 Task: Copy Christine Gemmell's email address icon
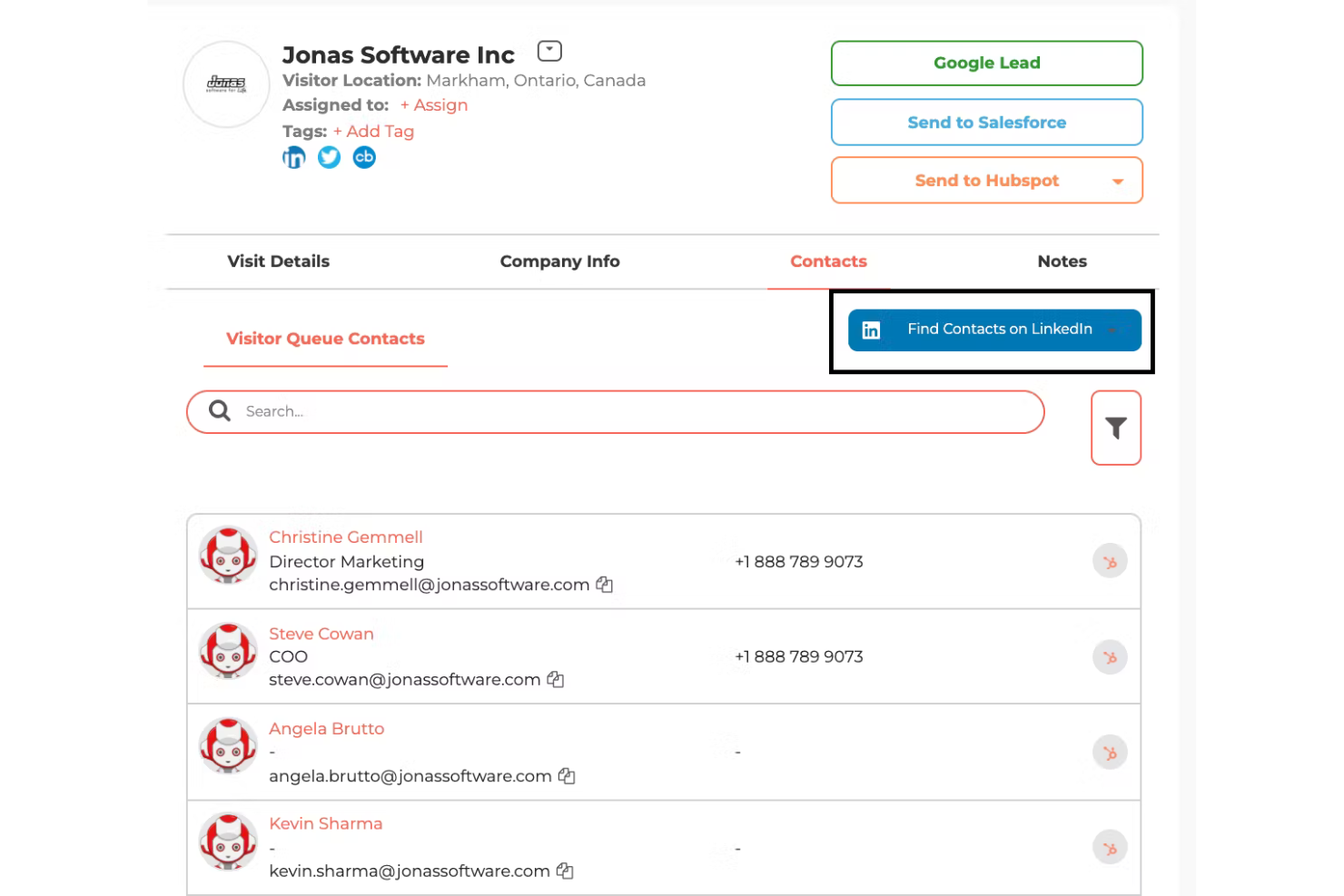tap(605, 586)
